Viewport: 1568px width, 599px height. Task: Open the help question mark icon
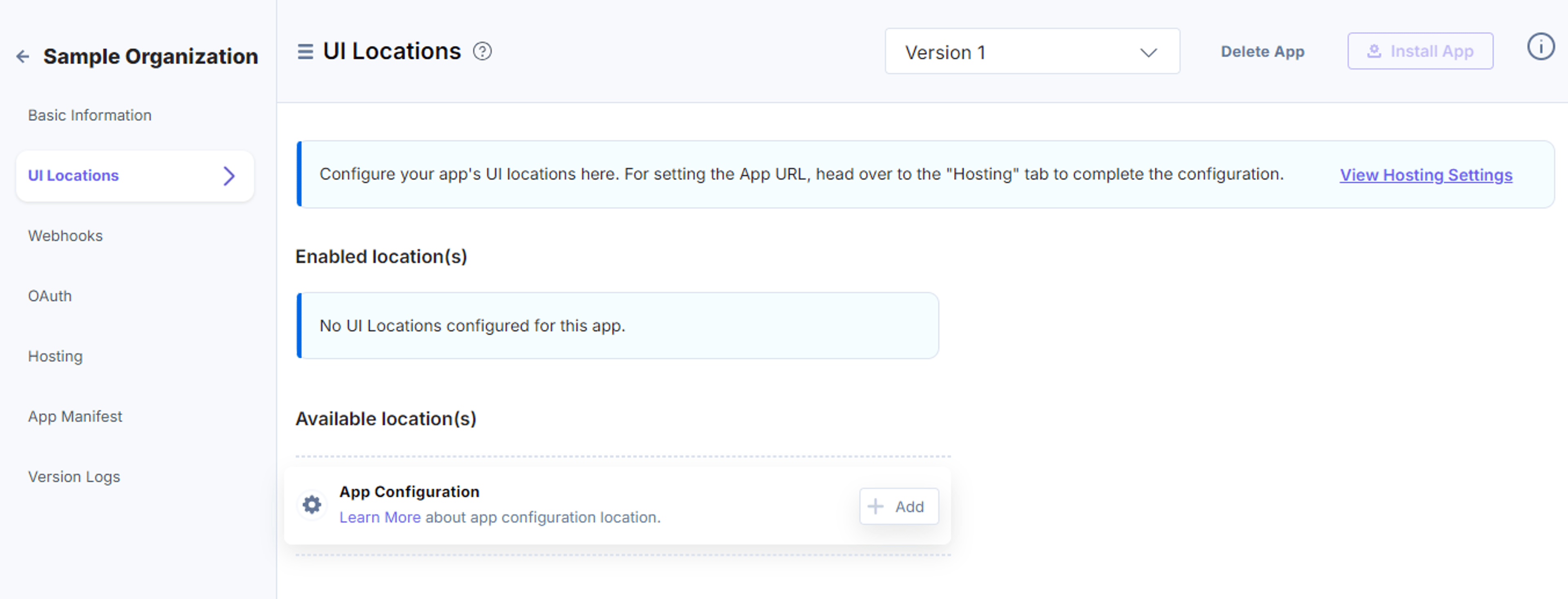(x=482, y=52)
